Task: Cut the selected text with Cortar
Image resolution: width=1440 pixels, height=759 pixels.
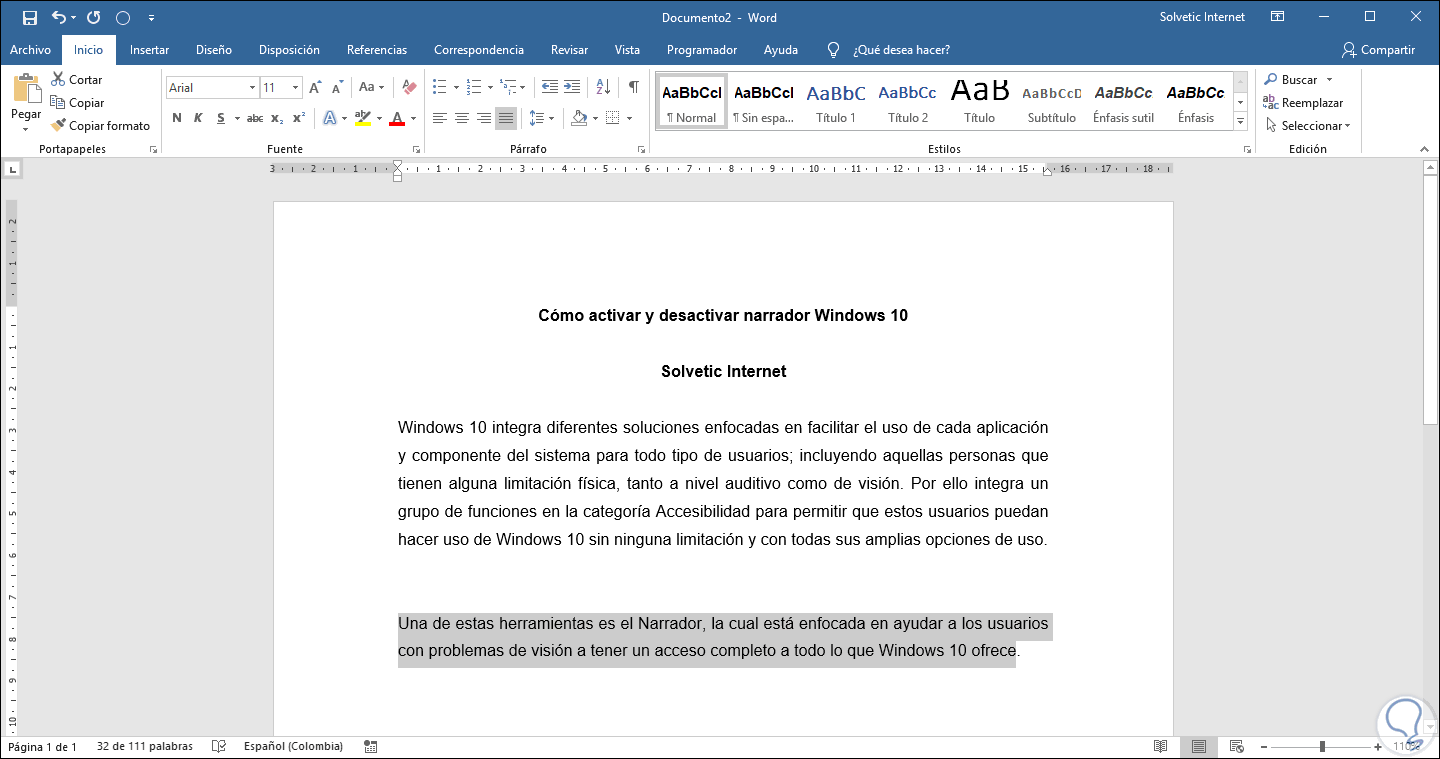Action: (x=77, y=80)
